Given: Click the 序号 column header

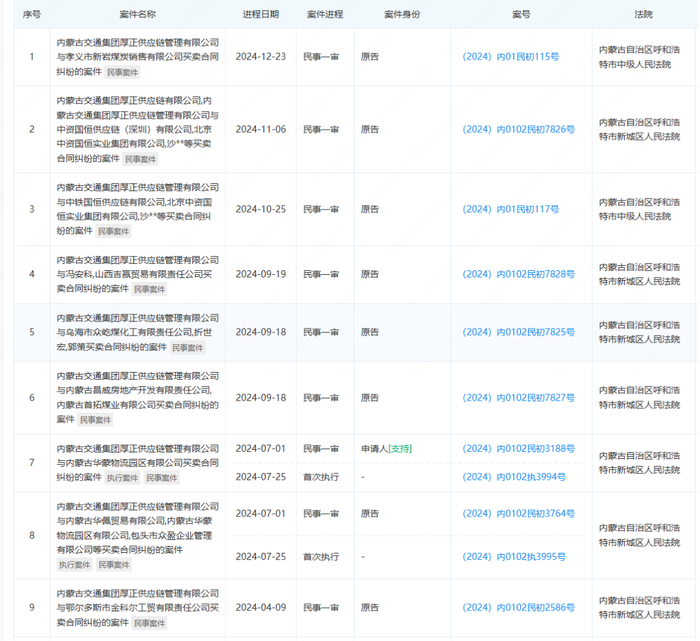Looking at the screenshot, I should (32, 14).
